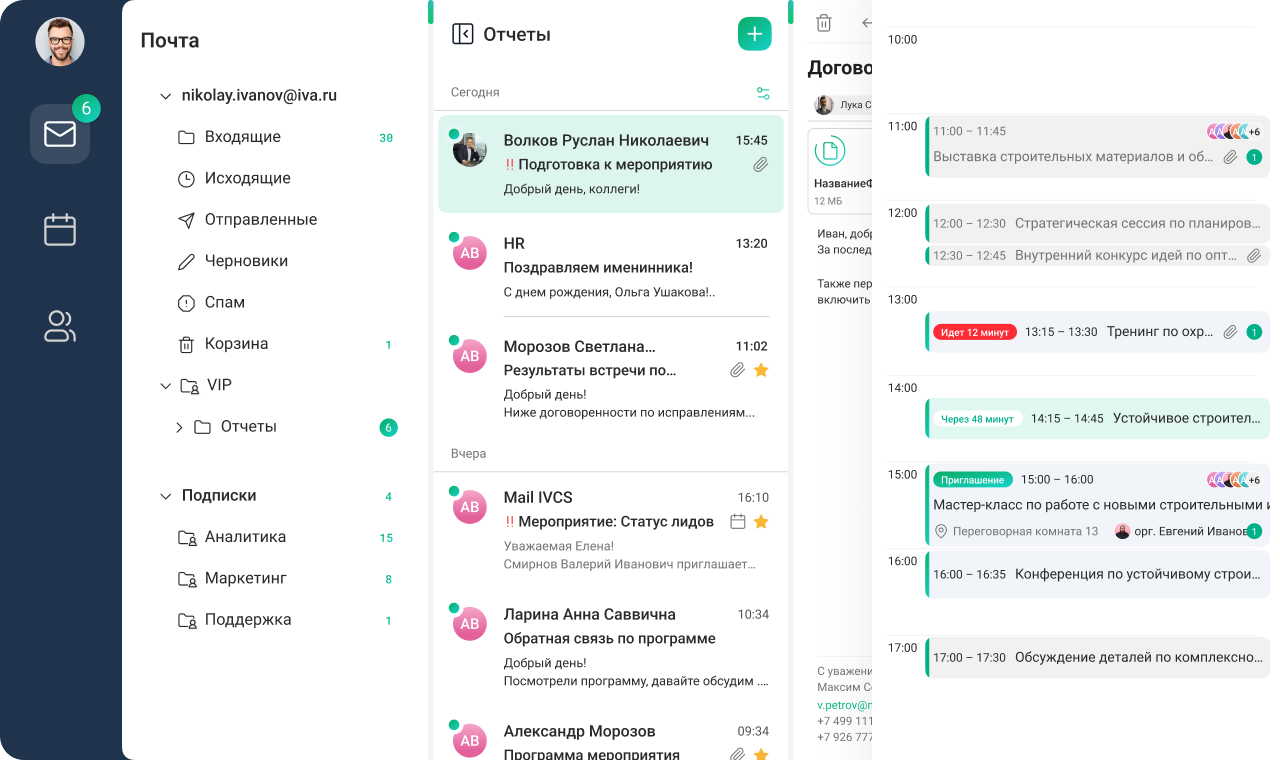
Task: Open the message list filter settings
Action: click(x=763, y=93)
